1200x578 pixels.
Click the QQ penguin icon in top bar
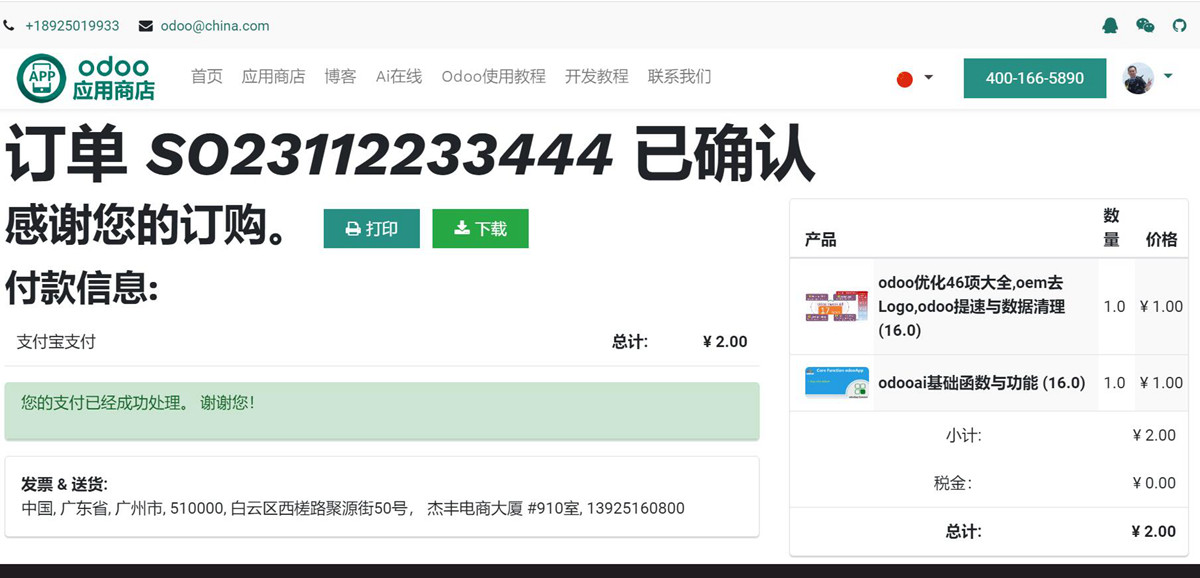(1110, 26)
